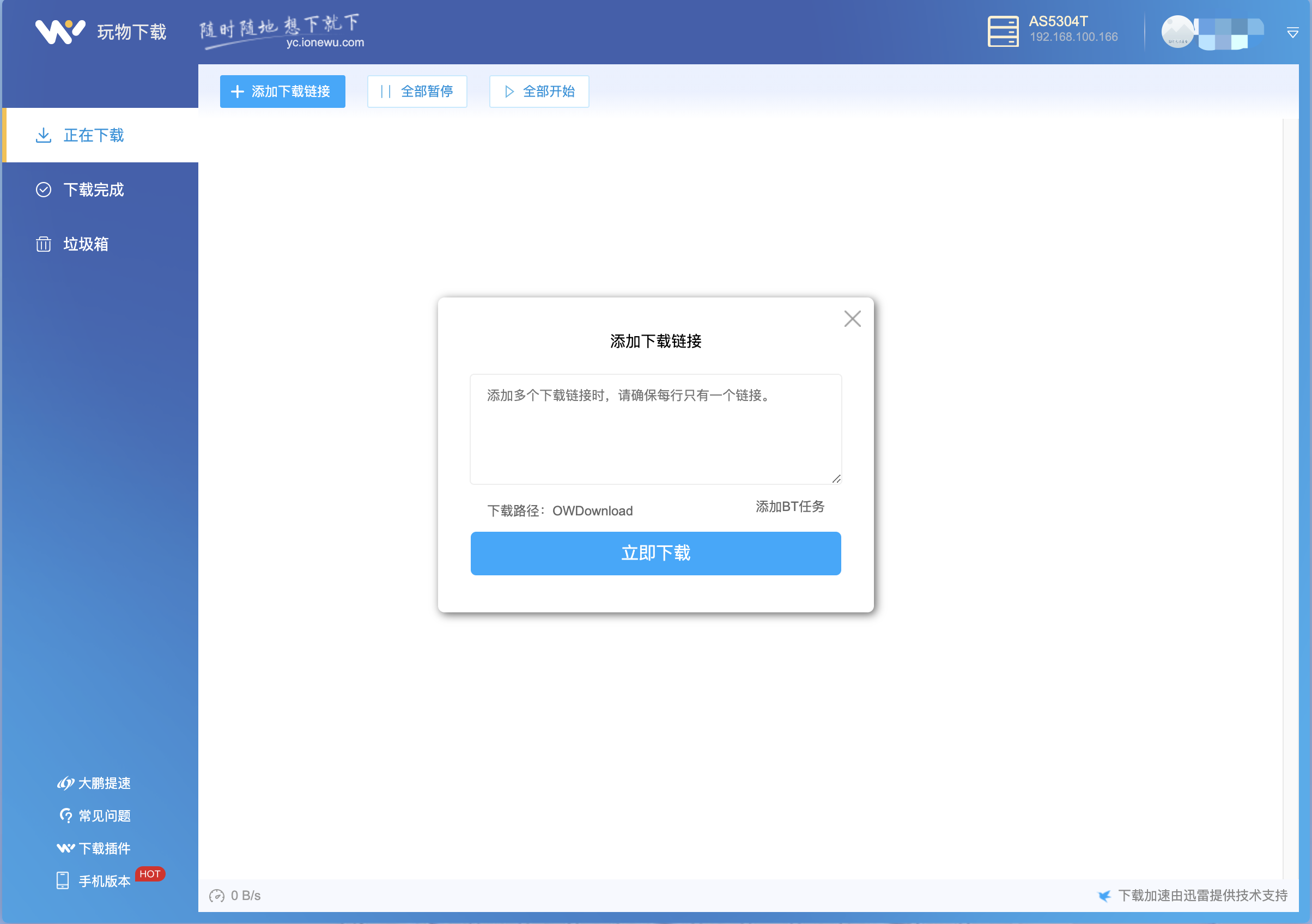Viewport: 1312px width, 924px height.
Task: Click the 玩物下载 title text
Action: pyautogui.click(x=132, y=32)
